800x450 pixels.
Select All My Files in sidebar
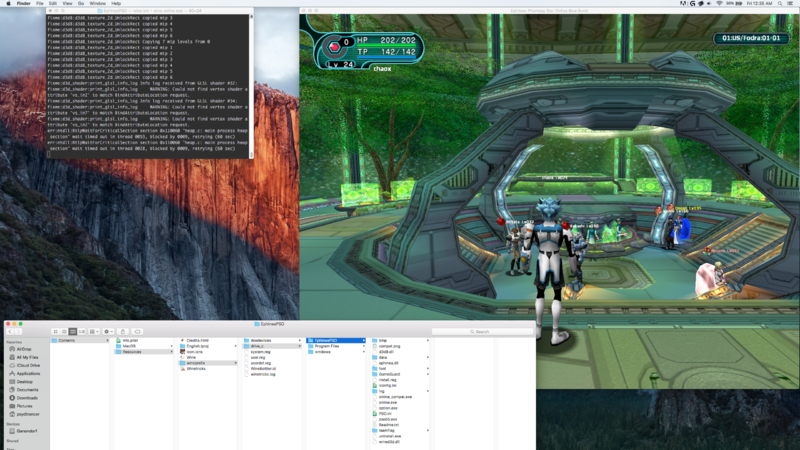coord(27,357)
